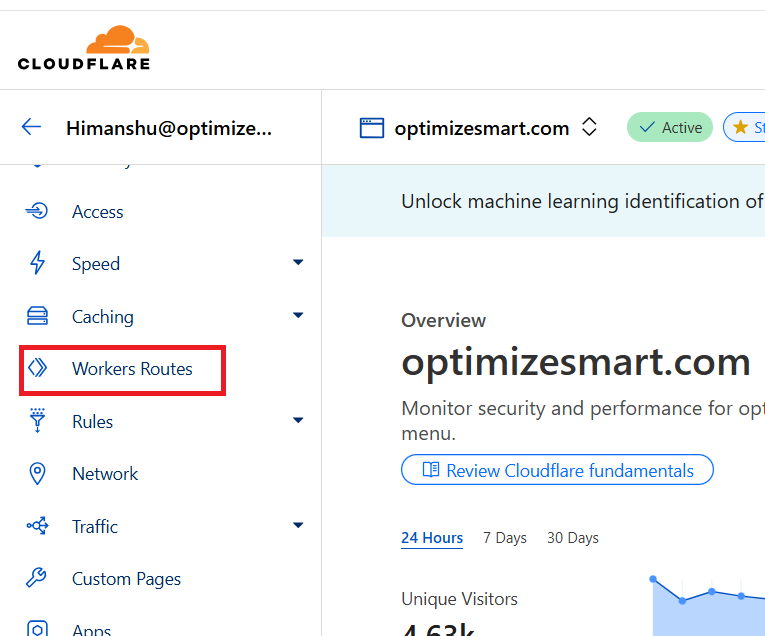Click the Caching drive icon
765x636 pixels.
[x=37, y=317]
